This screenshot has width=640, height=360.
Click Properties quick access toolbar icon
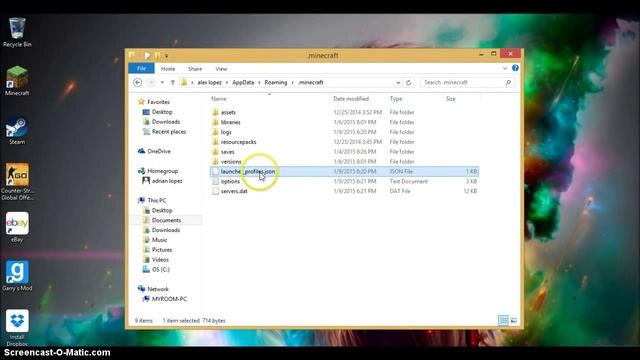(x=147, y=55)
